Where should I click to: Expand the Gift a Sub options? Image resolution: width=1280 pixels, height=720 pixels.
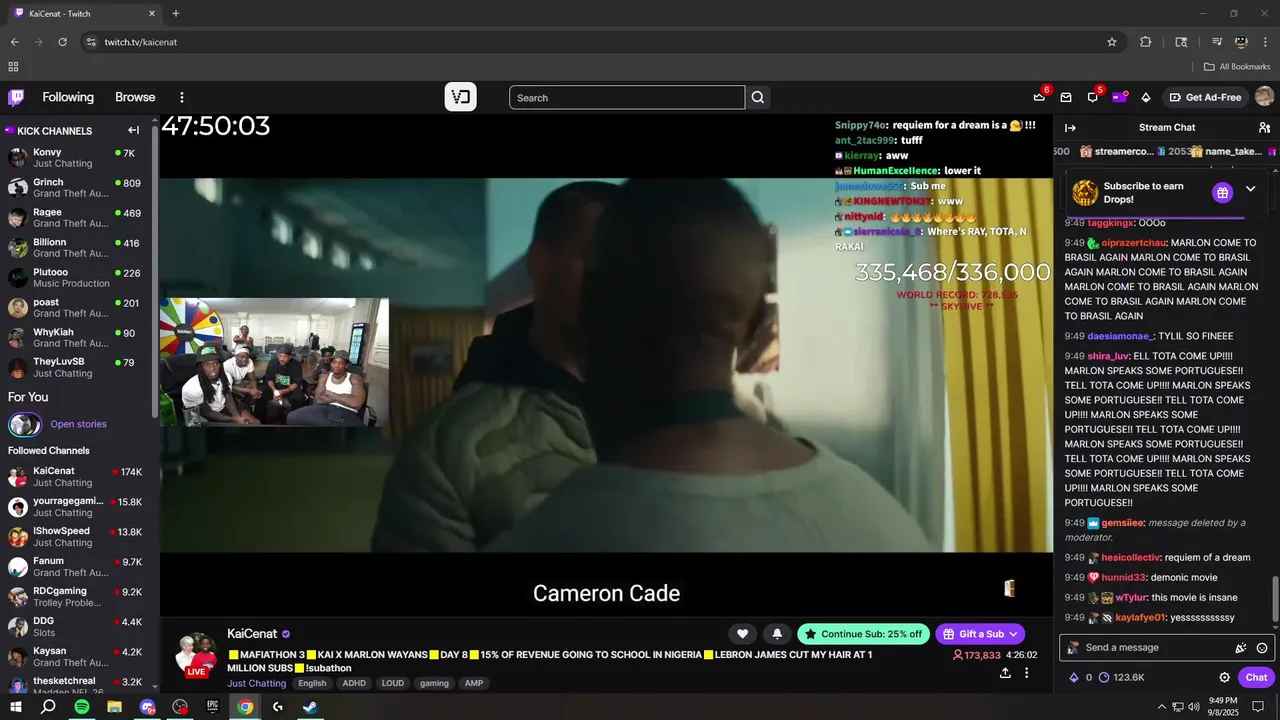[1013, 634]
